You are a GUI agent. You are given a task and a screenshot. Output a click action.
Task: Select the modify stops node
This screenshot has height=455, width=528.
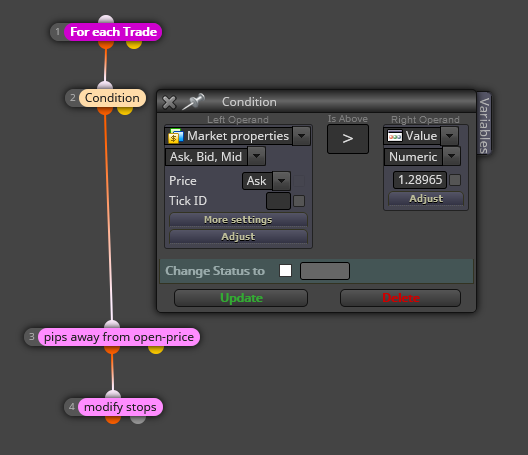click(x=120, y=407)
